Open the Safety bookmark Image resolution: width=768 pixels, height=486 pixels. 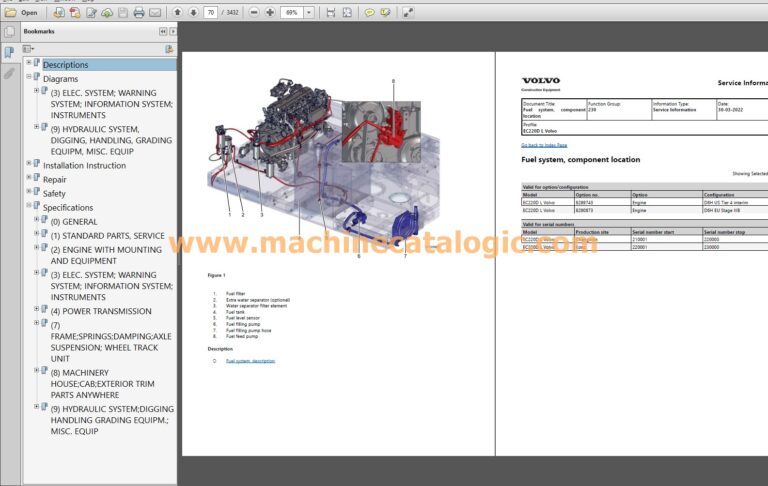pos(54,194)
